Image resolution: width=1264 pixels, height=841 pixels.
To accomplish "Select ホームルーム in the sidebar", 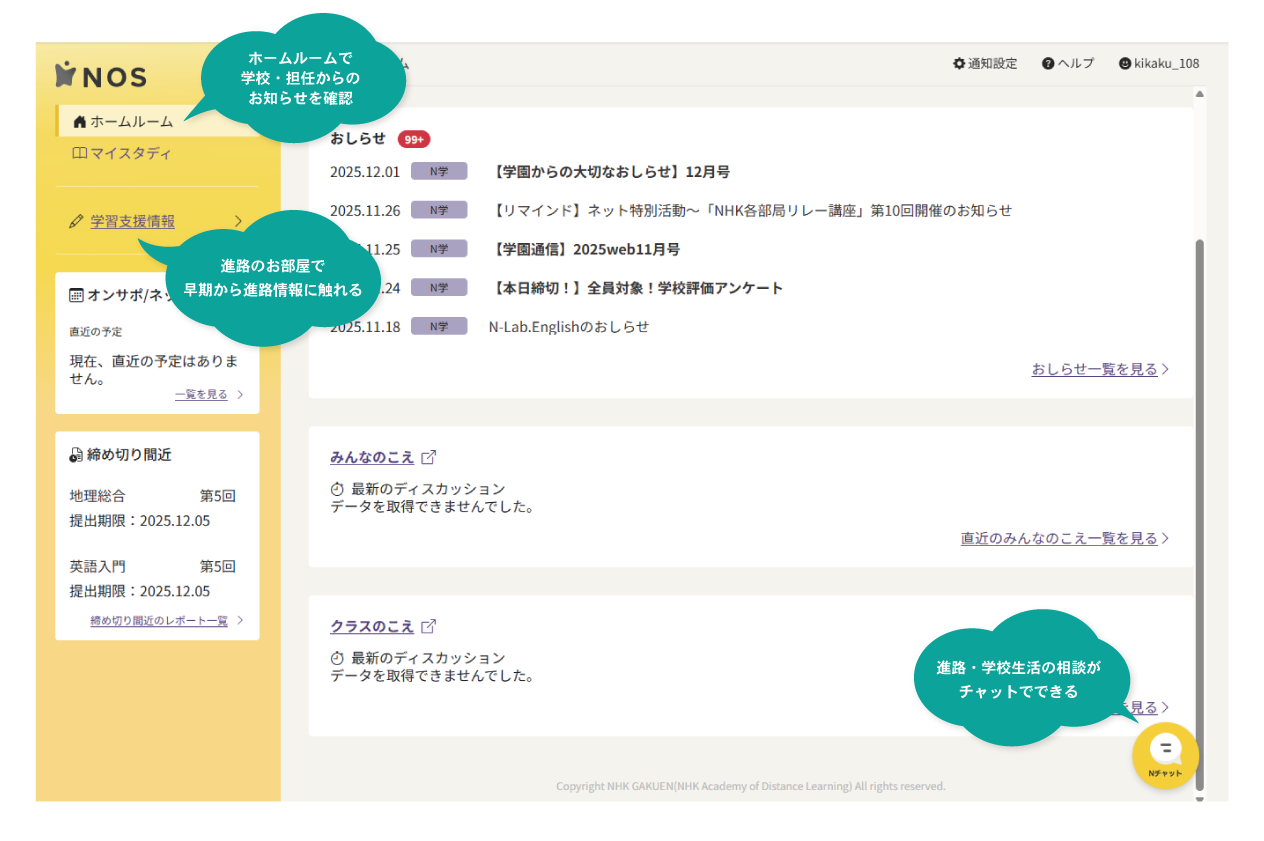I will [x=131, y=122].
